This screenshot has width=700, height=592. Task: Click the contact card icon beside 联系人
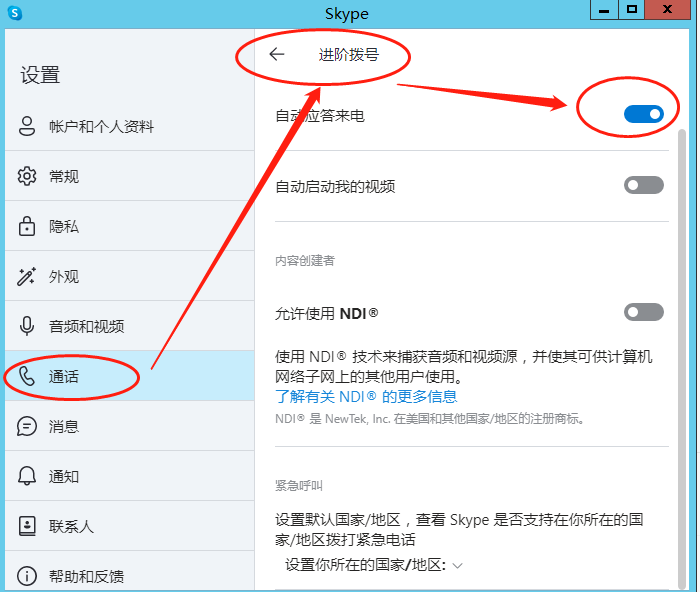click(x=27, y=526)
